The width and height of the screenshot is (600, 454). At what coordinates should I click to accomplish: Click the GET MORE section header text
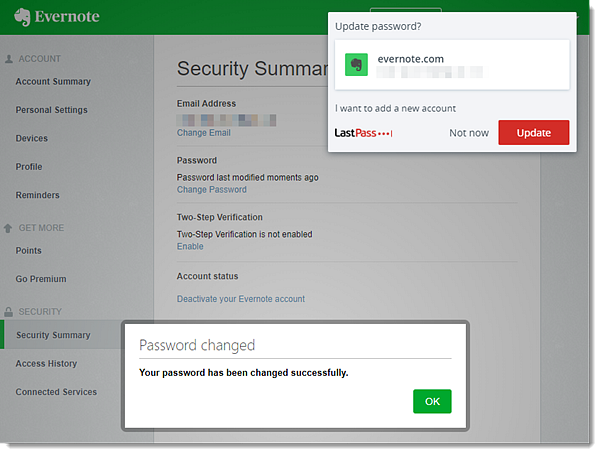41,228
